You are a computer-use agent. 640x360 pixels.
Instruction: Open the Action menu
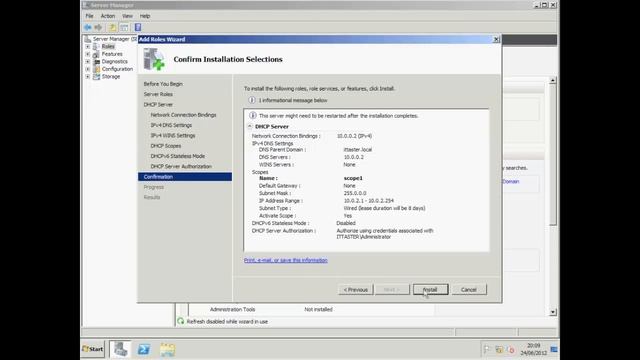pos(108,16)
